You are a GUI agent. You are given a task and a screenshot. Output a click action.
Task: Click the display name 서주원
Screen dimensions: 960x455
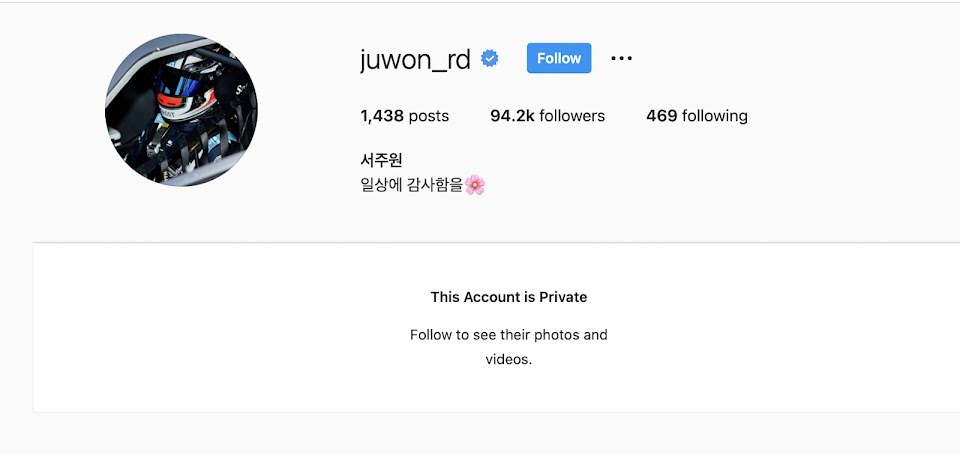pos(381,160)
